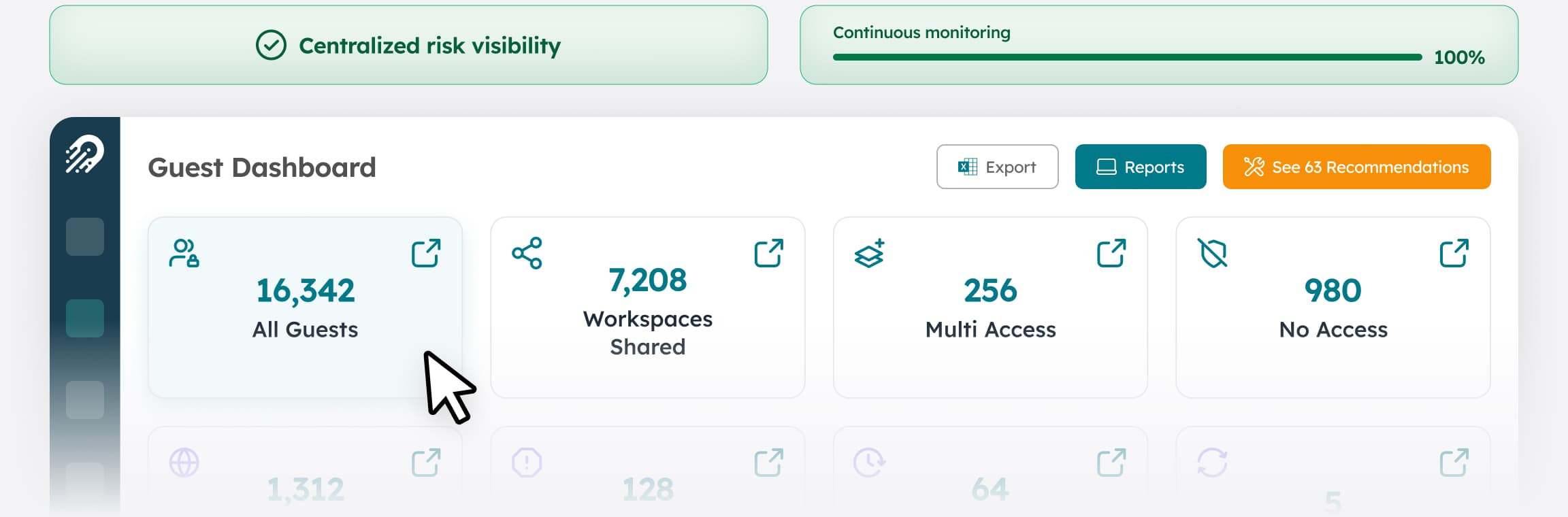Open the All Guests card external link icon
The height and width of the screenshot is (517, 1568).
pyautogui.click(x=426, y=253)
